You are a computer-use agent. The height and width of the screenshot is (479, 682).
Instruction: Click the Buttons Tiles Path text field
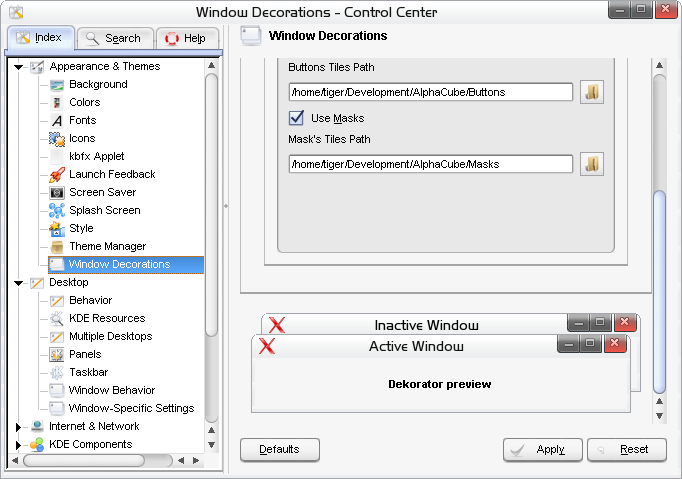click(431, 92)
